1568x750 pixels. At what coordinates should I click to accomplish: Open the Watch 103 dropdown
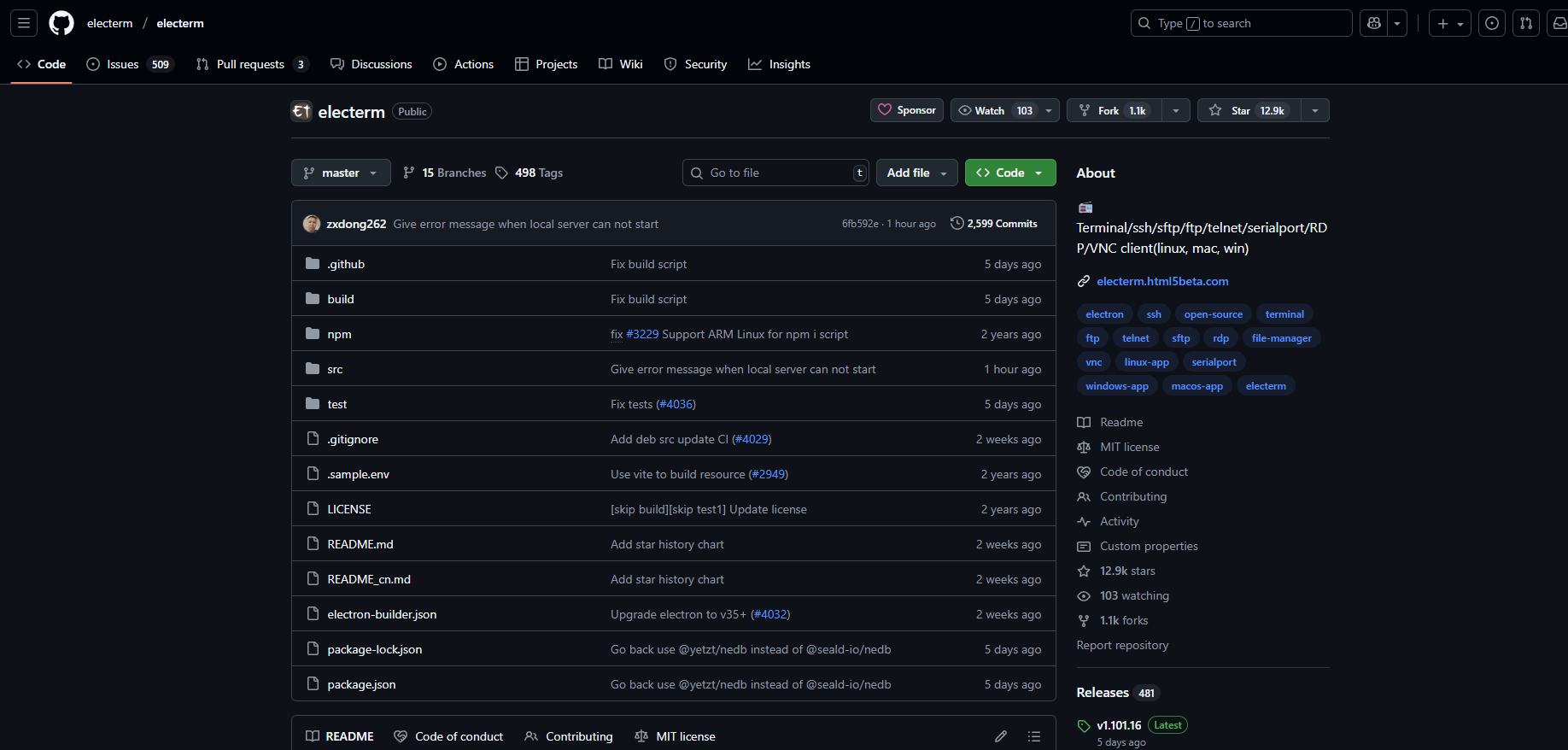[x=1005, y=110]
